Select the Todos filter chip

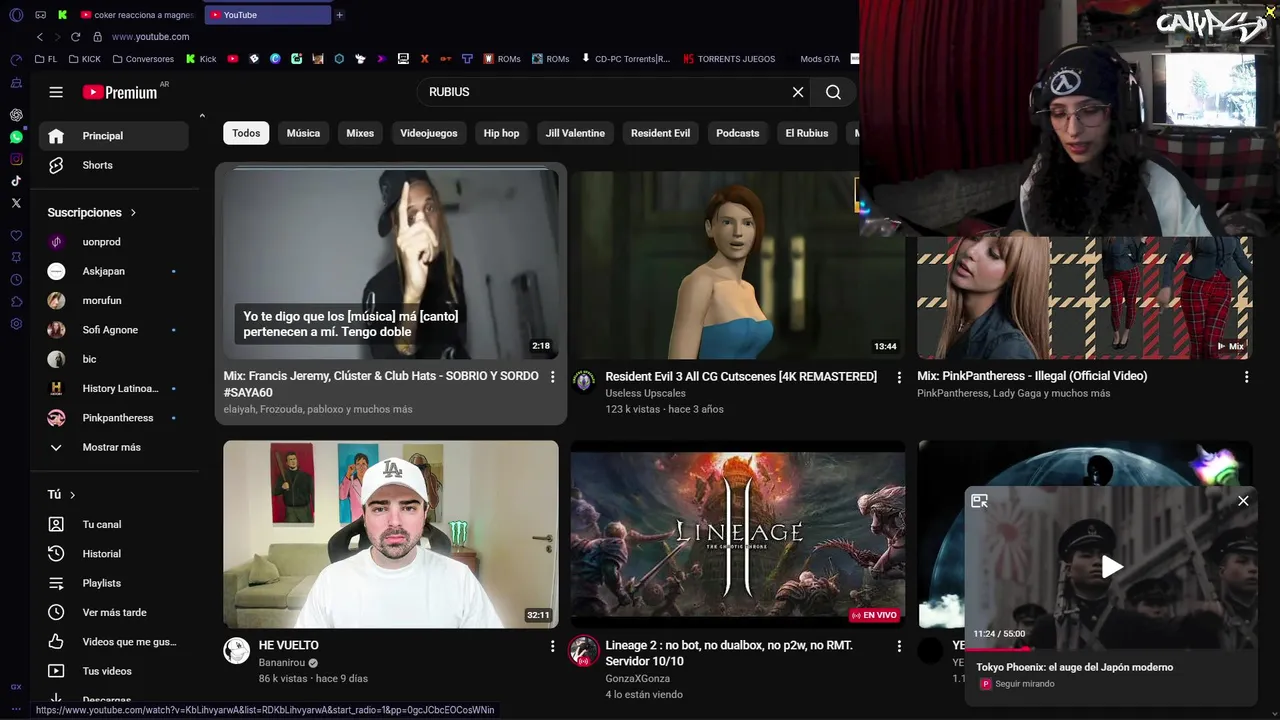(x=246, y=133)
